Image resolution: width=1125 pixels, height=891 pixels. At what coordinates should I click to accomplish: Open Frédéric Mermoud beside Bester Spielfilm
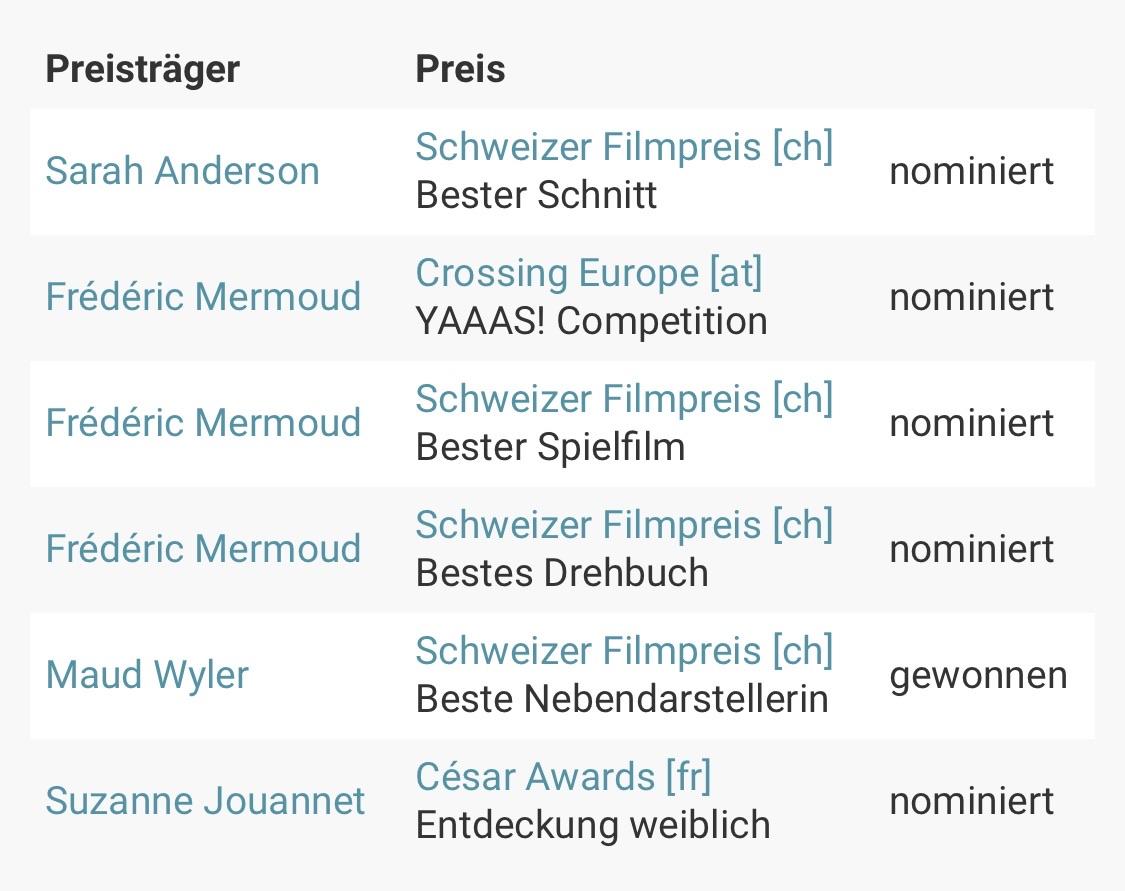pyautogui.click(x=203, y=423)
